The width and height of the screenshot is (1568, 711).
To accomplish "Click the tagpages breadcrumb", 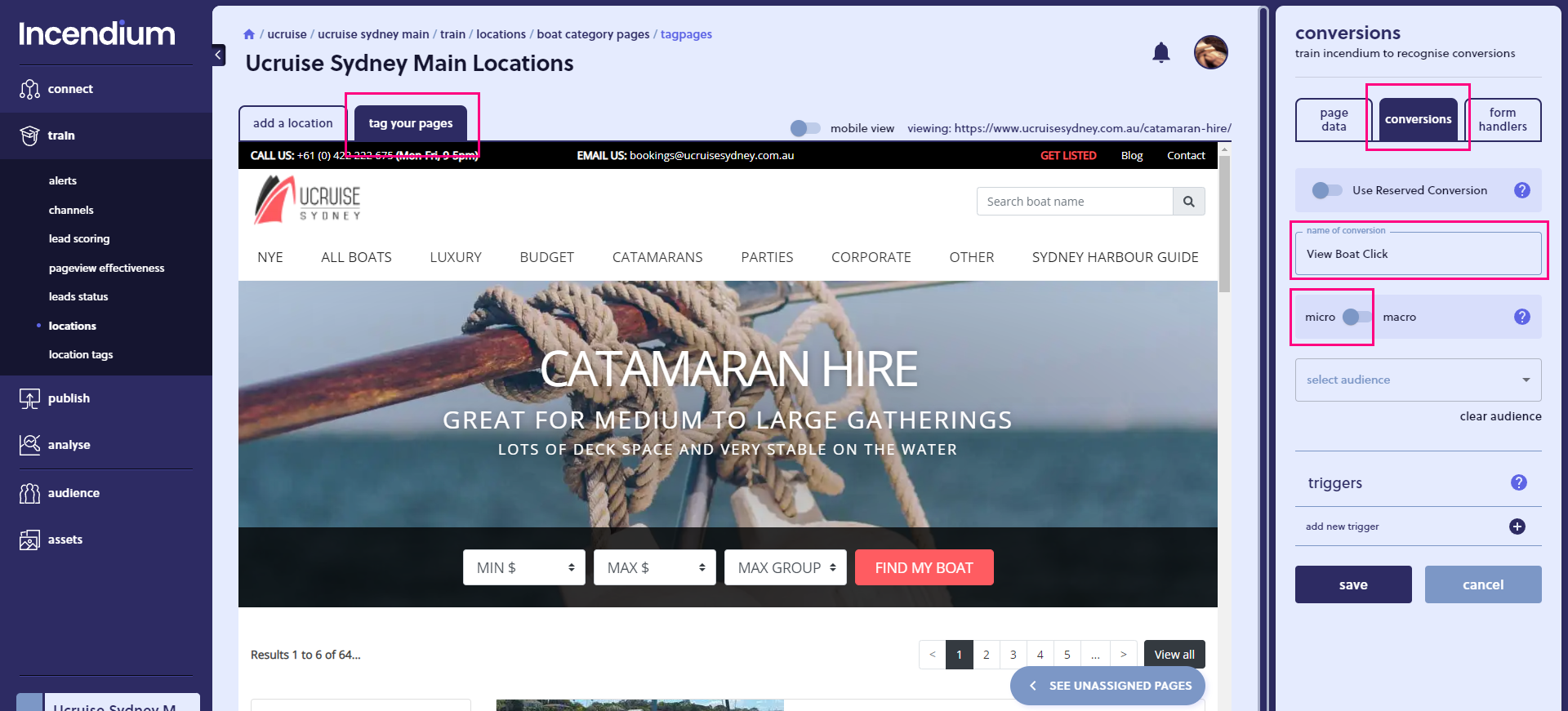I will point(686,34).
